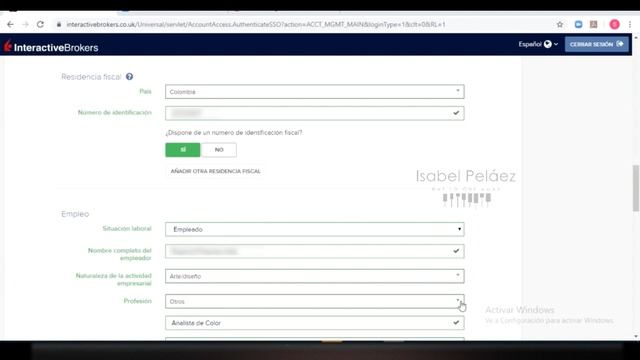
Task: Open the Residencia fiscal help question mark
Action: point(129,77)
